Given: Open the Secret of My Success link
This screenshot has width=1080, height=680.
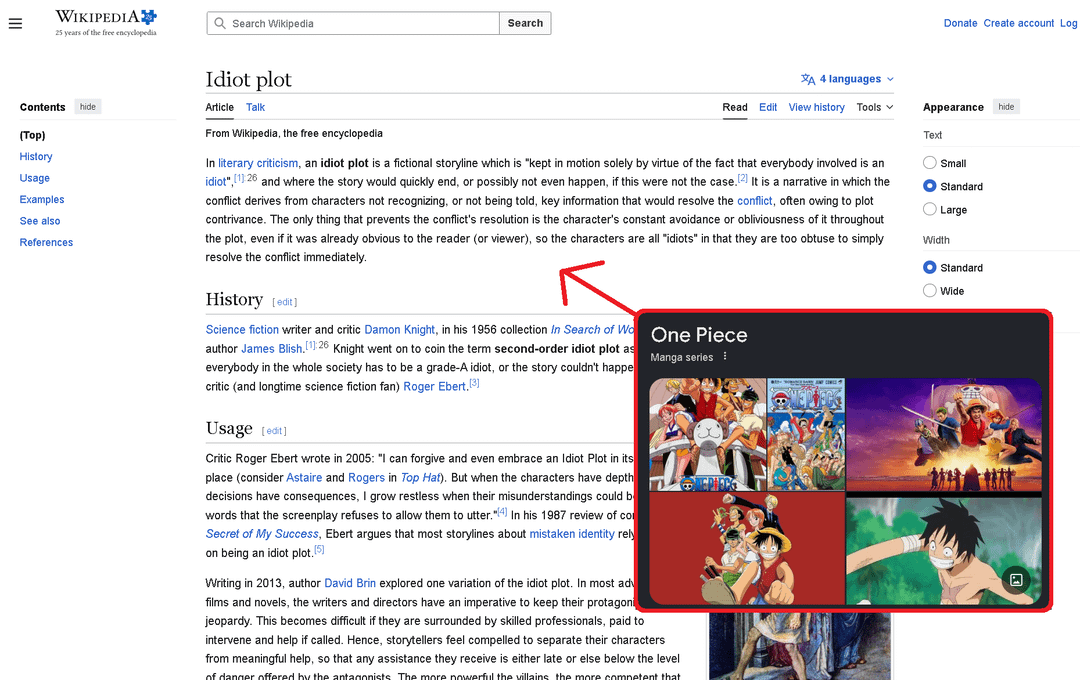Looking at the screenshot, I should 262,534.
